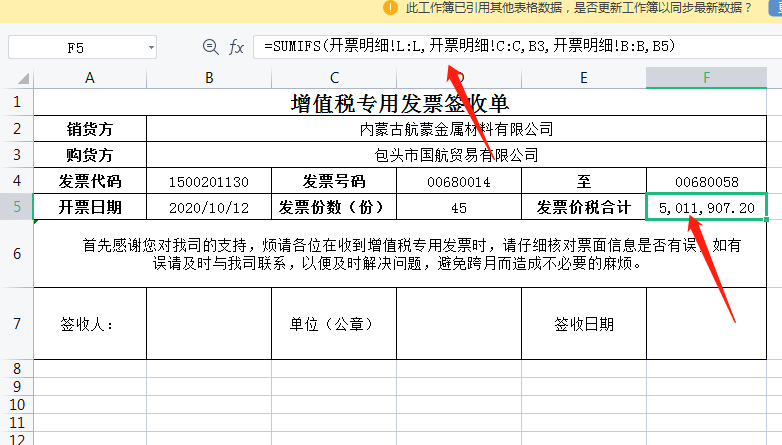Click the blank cell right of 签收日期
This screenshot has width=782, height=445.
(706, 324)
